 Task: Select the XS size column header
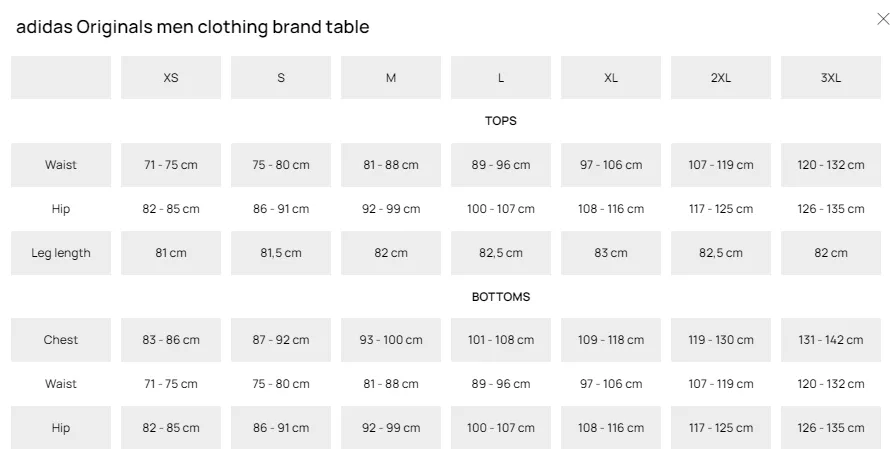click(171, 78)
